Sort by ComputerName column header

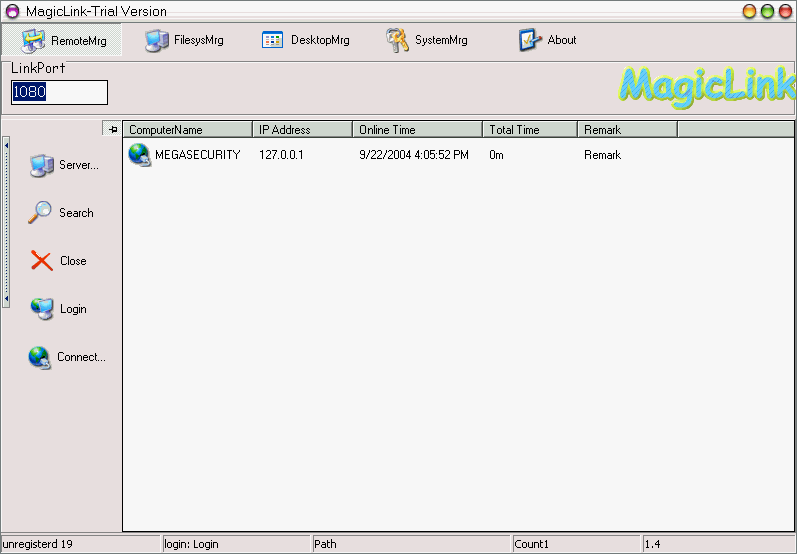(x=187, y=129)
